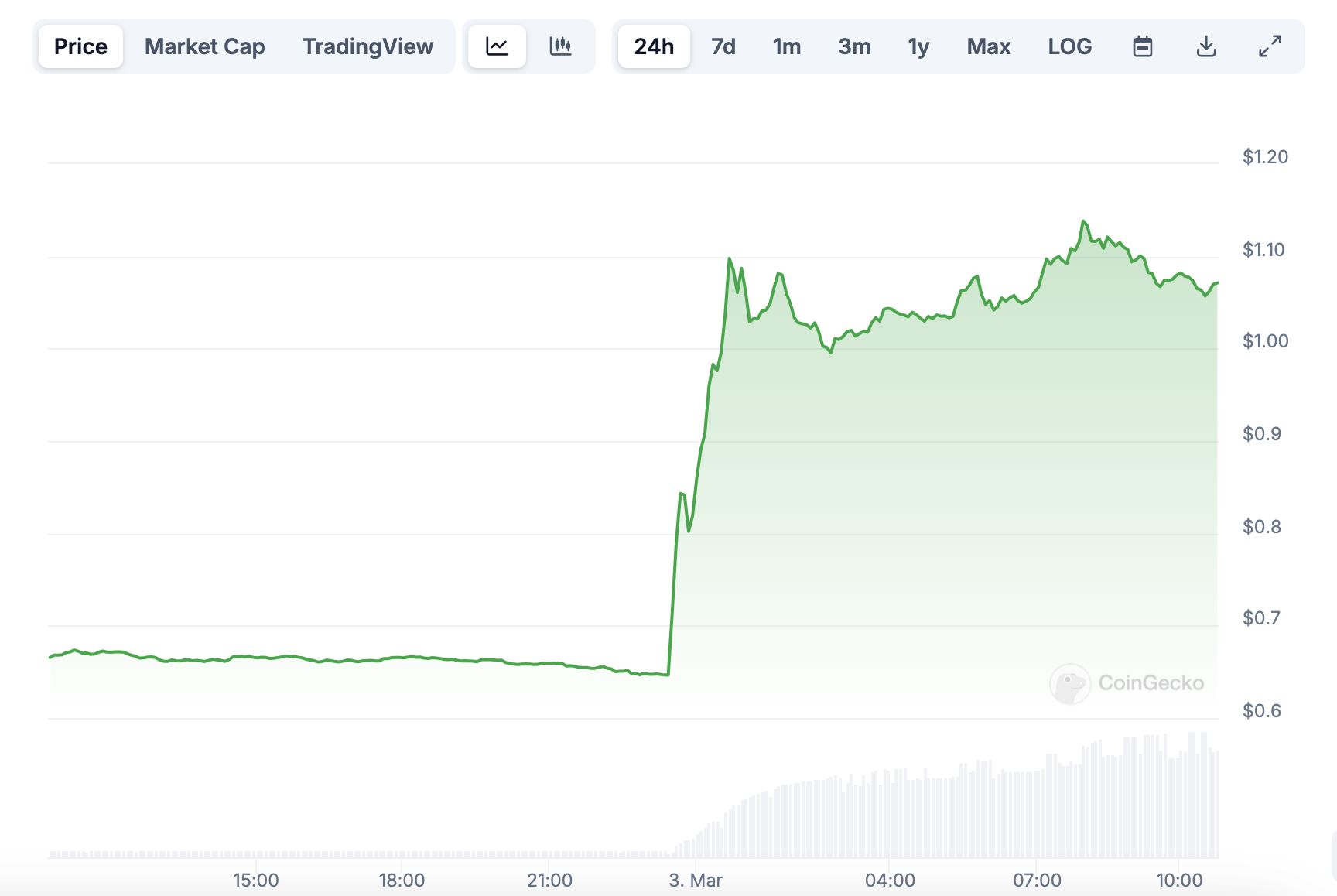Screen dimensions: 1337x896
Task: Show the Price chart tab
Action: coord(80,46)
